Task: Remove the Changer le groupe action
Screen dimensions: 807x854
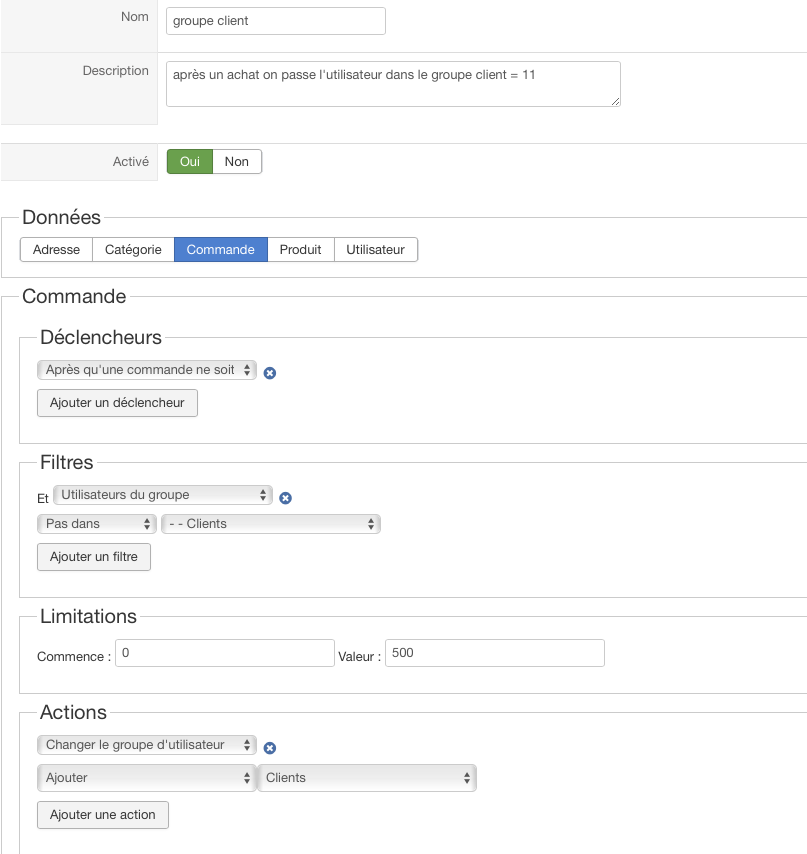Action: click(x=270, y=748)
